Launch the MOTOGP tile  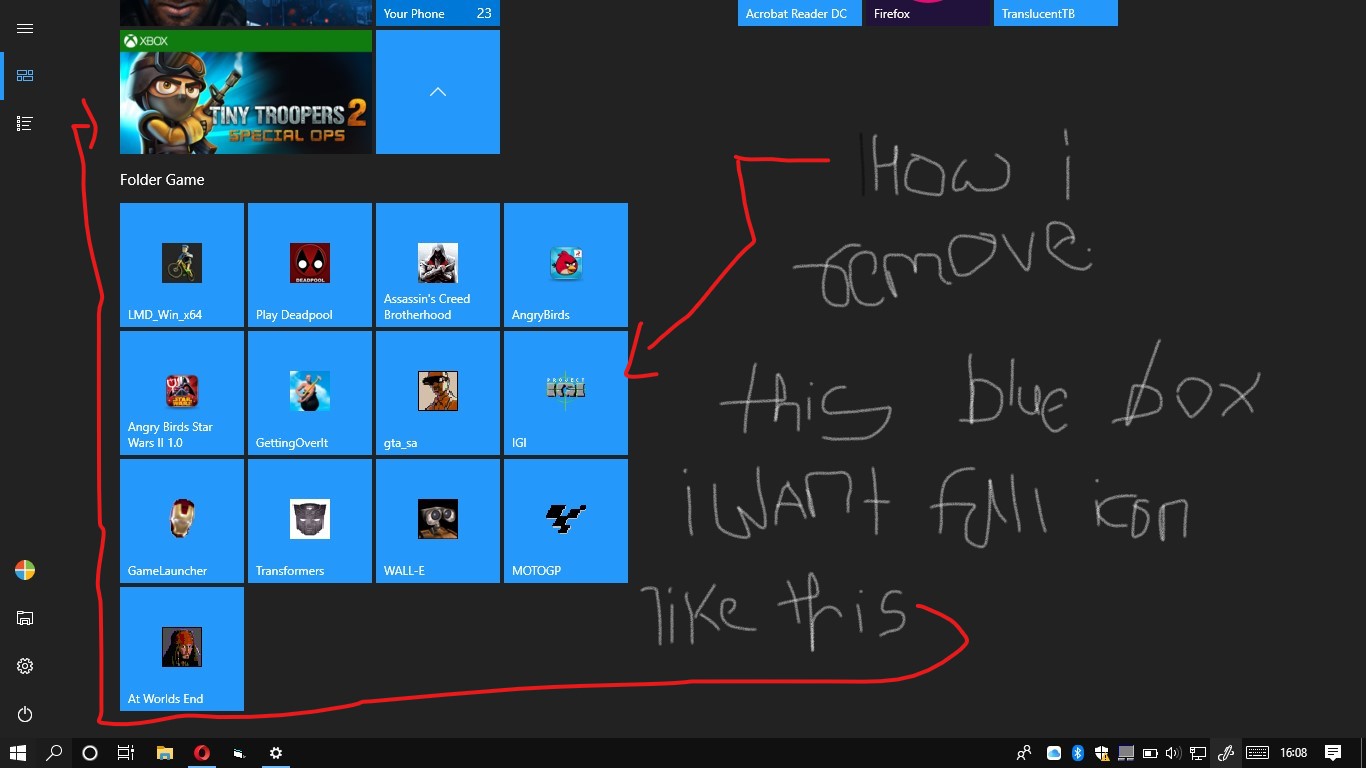(x=566, y=521)
